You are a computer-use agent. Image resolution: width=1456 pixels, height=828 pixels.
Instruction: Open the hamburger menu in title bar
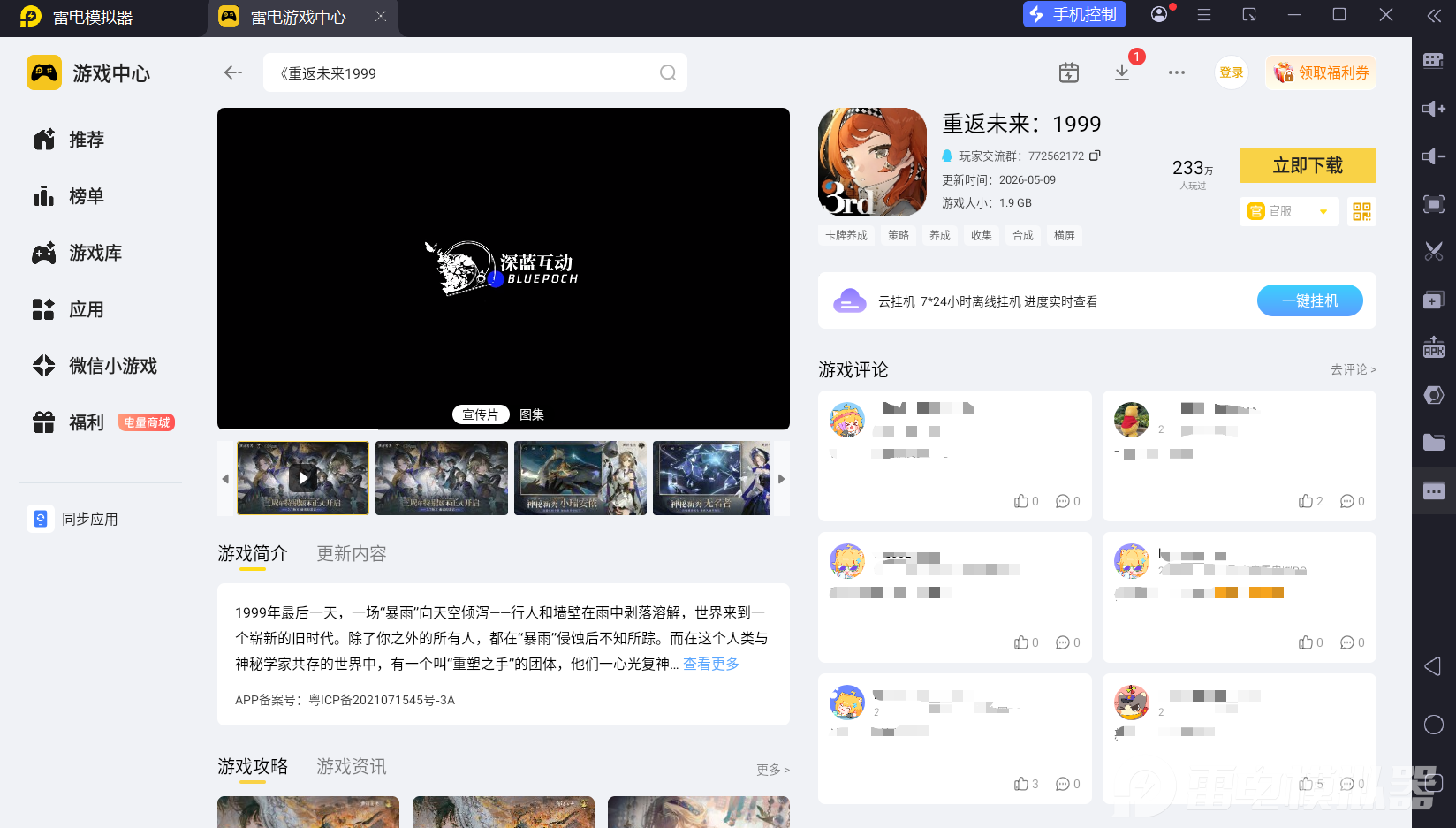1204,14
